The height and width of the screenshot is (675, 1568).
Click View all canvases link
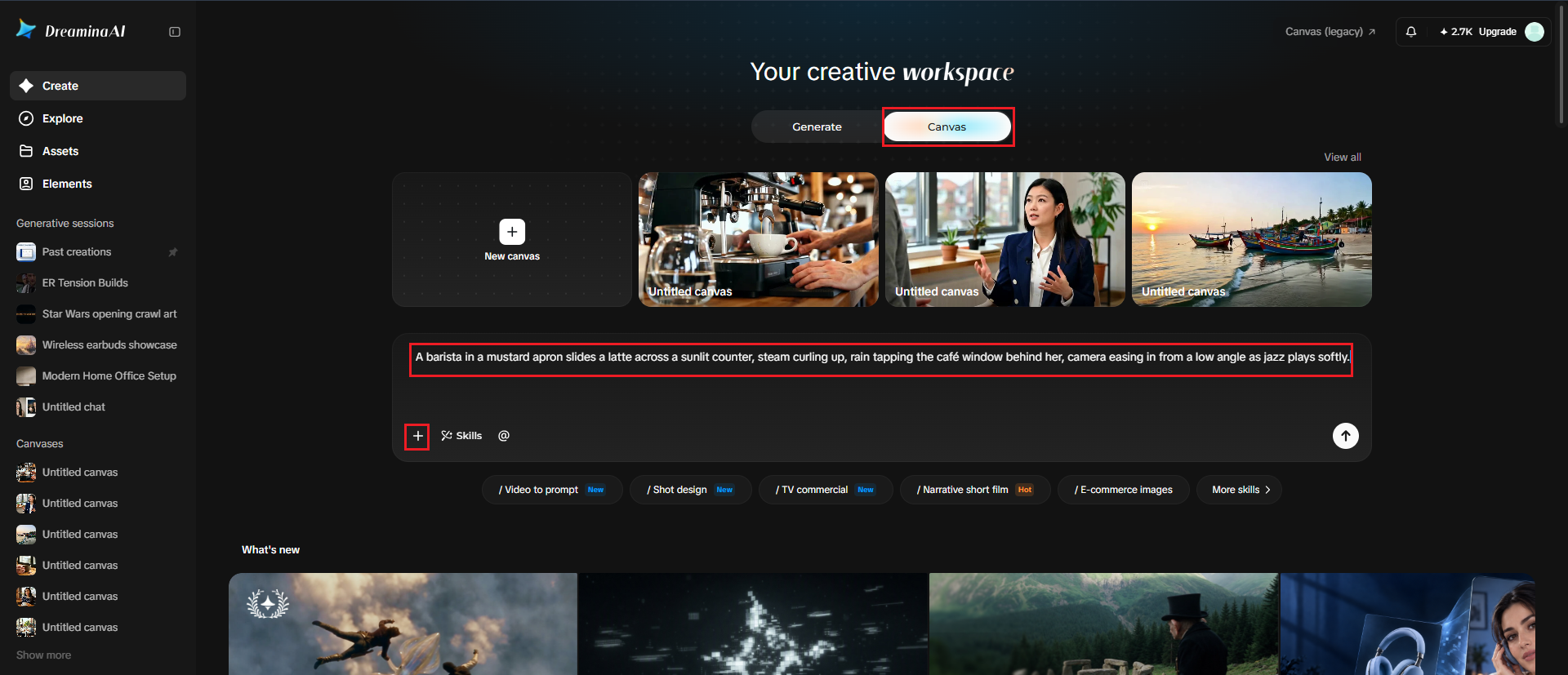pyautogui.click(x=1343, y=157)
